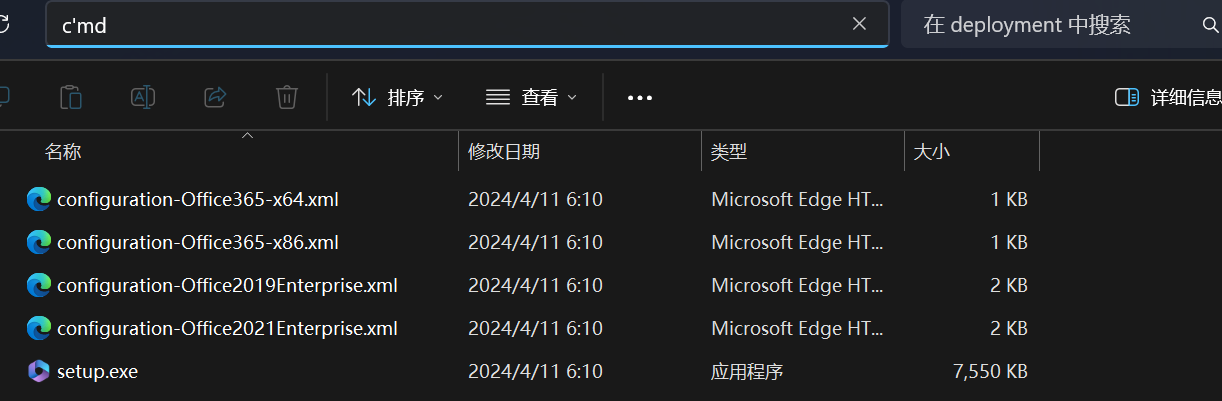
Task: Select file configuration-Office365-x86.xml
Action: click(198, 242)
